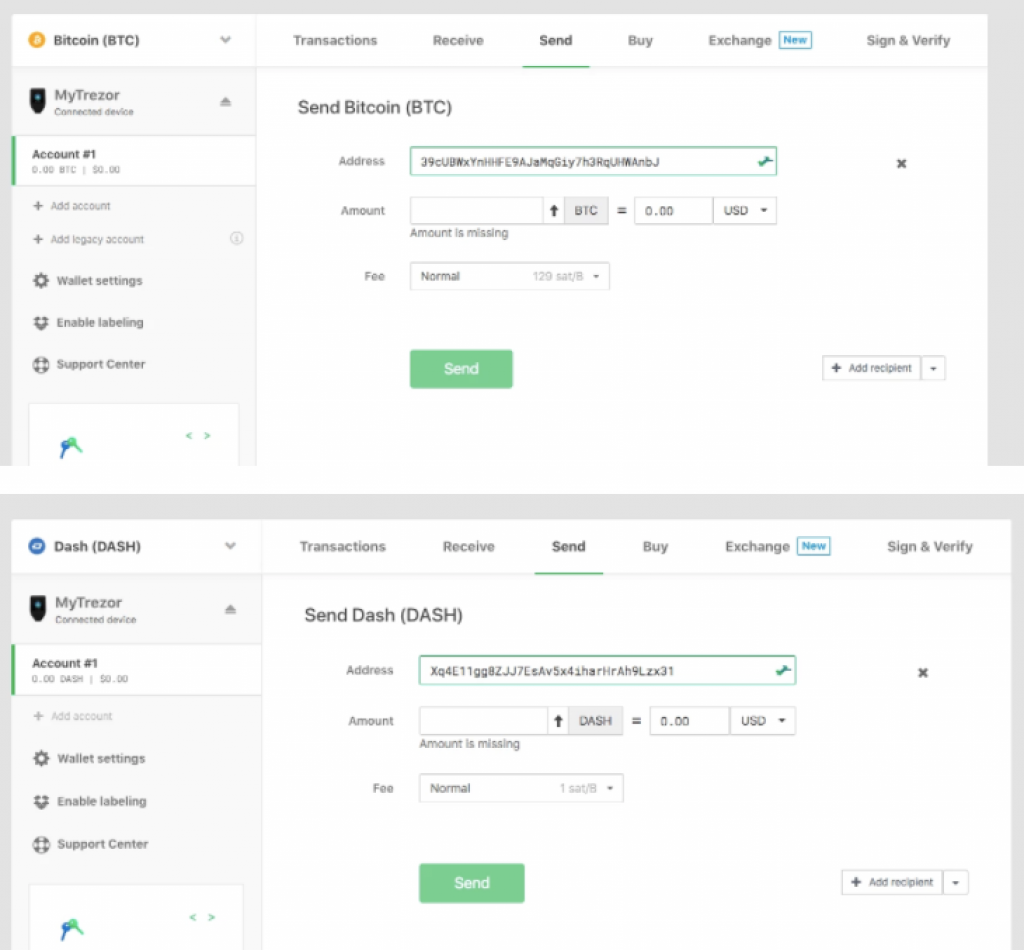Click the plus icon beside Add legacy account
Viewport: 1024px width, 950px height.
(38, 239)
